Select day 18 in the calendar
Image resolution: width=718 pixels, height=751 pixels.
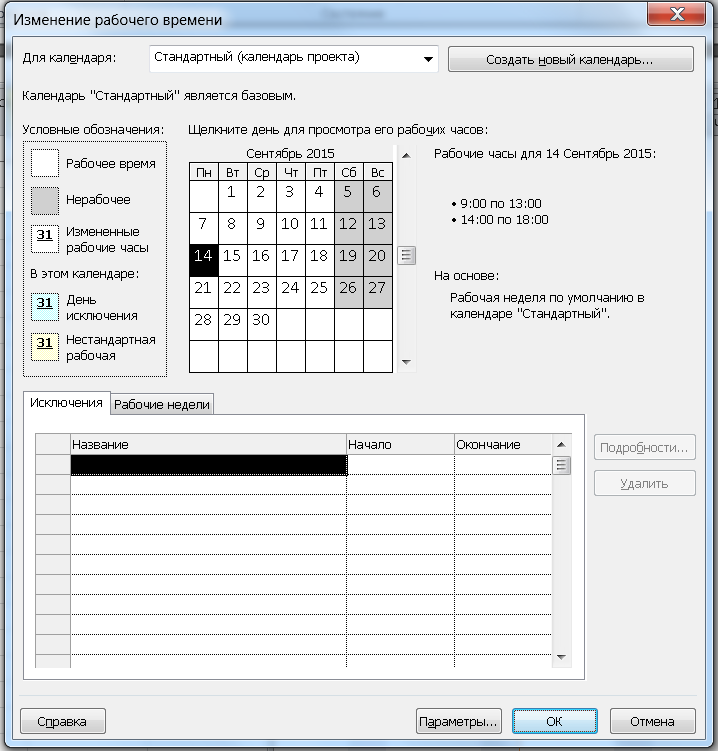319,260
